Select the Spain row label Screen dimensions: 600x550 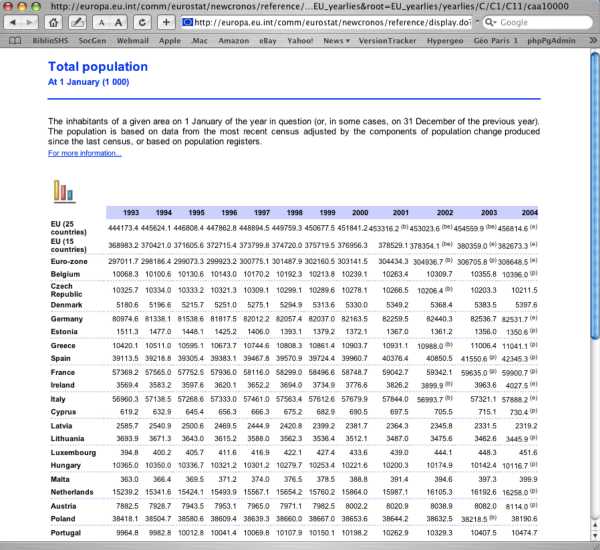tap(60, 358)
